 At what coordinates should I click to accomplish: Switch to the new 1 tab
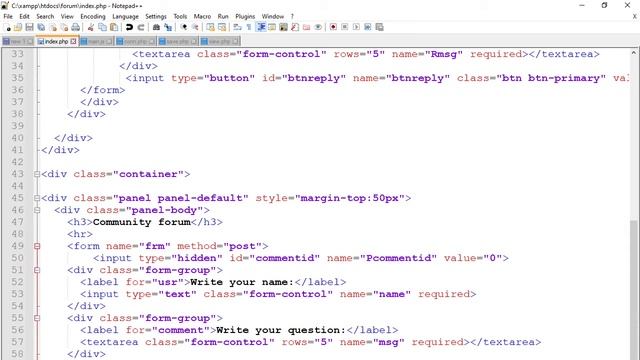pos(18,41)
